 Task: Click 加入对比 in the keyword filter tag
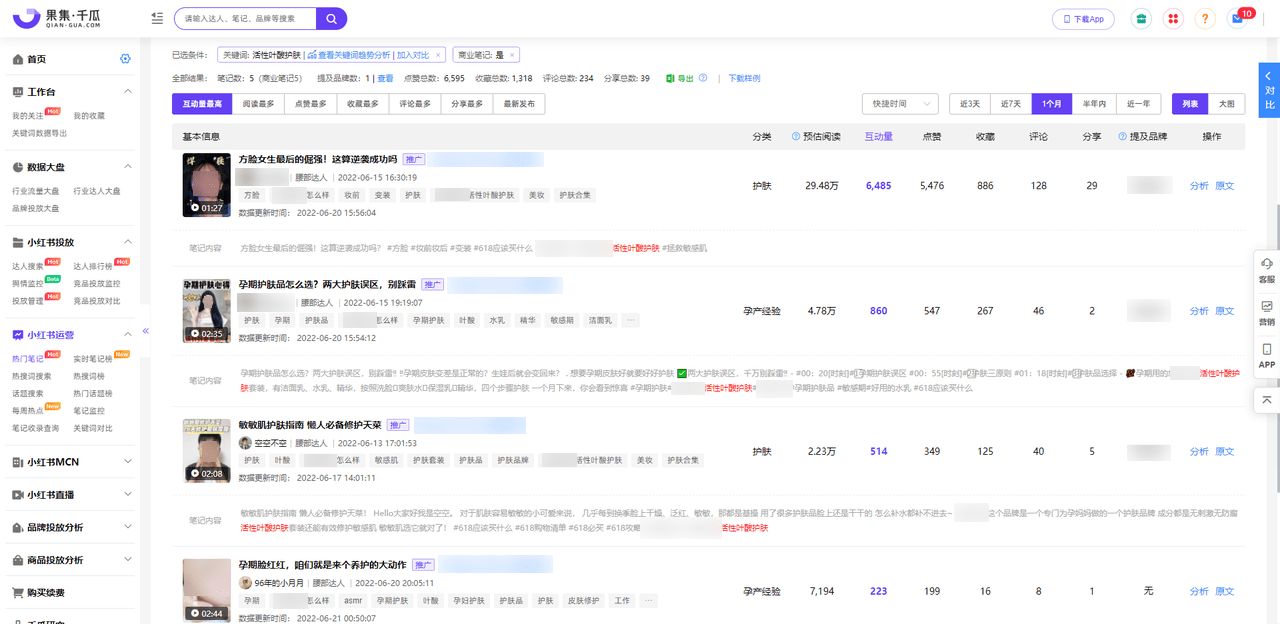pos(412,55)
